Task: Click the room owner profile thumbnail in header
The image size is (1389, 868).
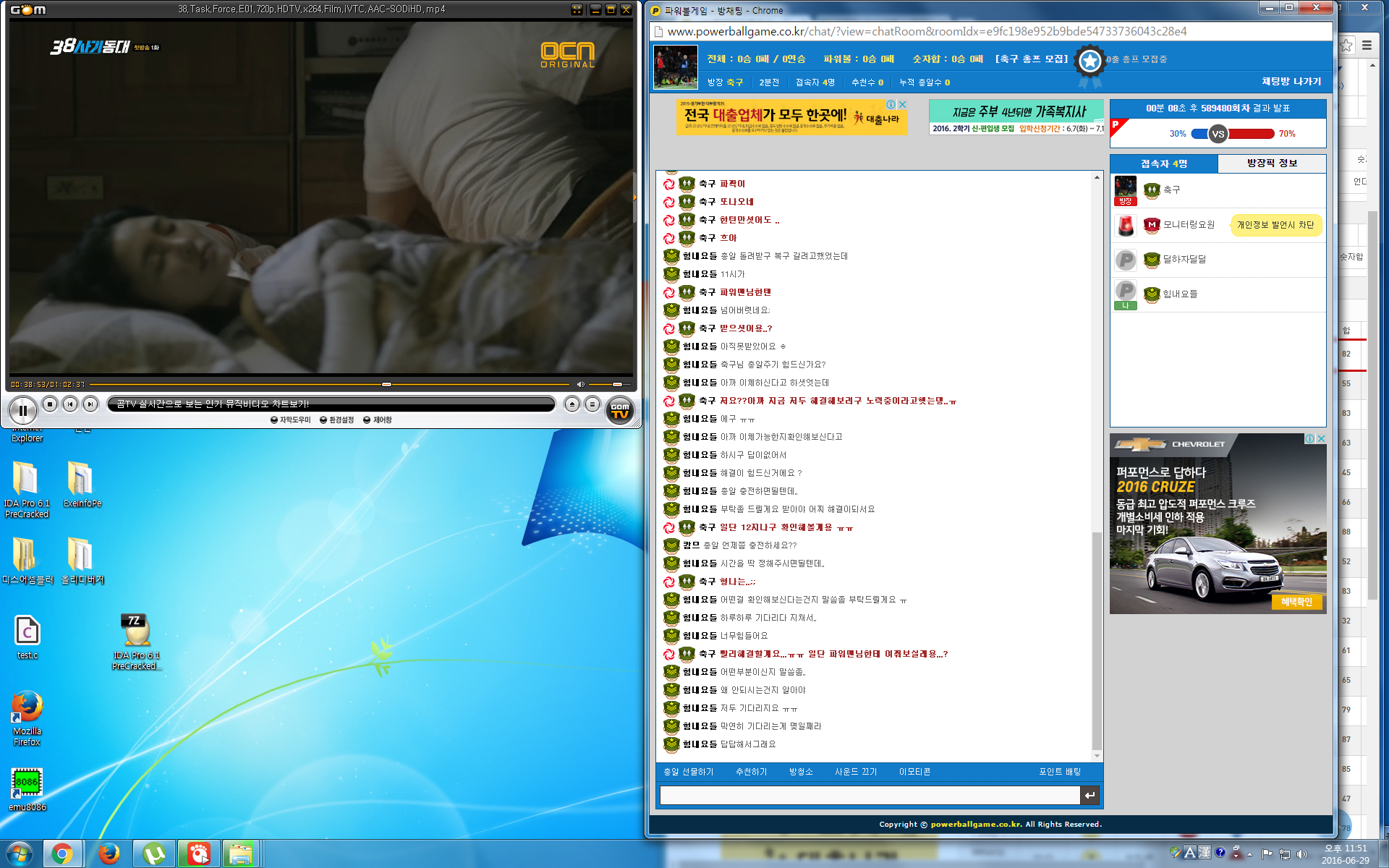Action: 675,67
